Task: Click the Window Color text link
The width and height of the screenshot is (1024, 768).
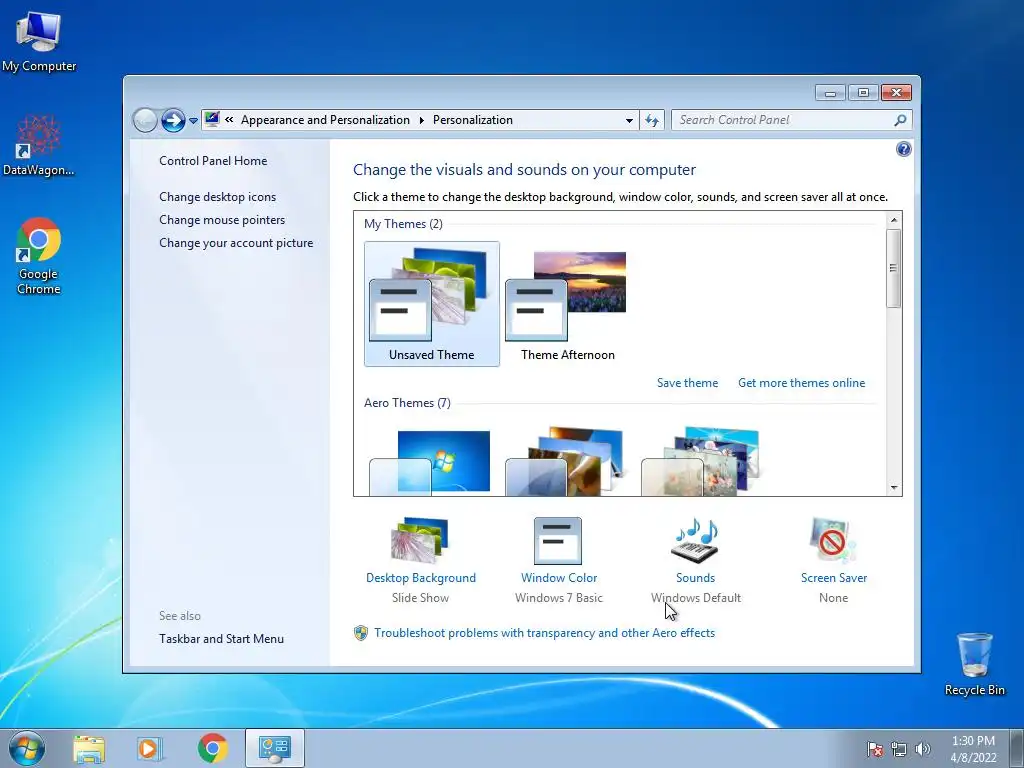Action: click(559, 578)
